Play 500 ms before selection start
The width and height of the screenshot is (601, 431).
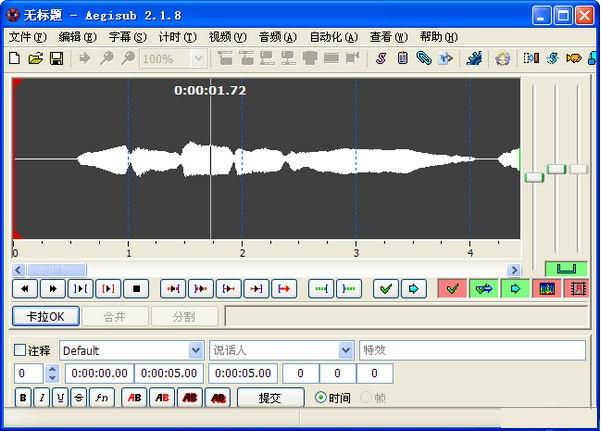(x=173, y=289)
